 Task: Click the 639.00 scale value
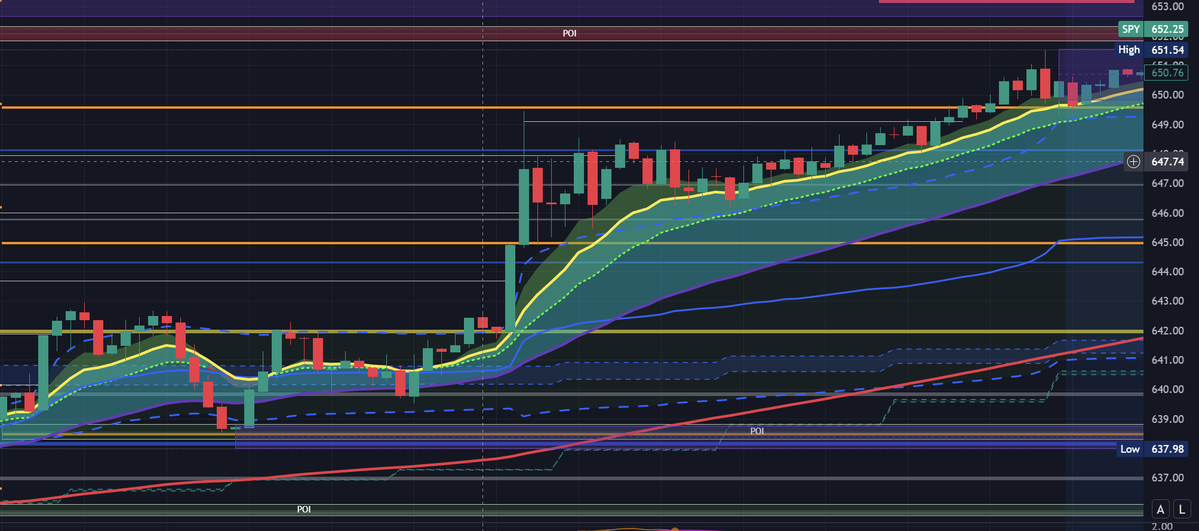click(1168, 419)
